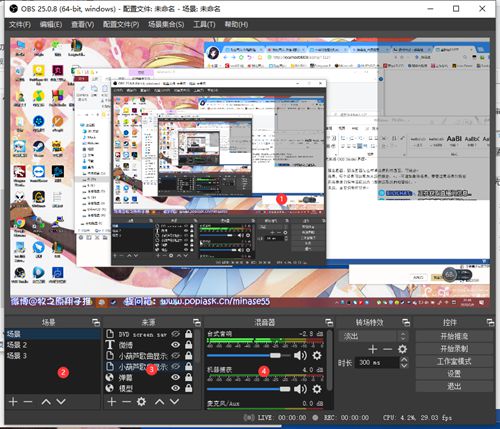Viewport: 500px width, 429px height.
Task: Move source up in Sources panel
Action: point(160,402)
